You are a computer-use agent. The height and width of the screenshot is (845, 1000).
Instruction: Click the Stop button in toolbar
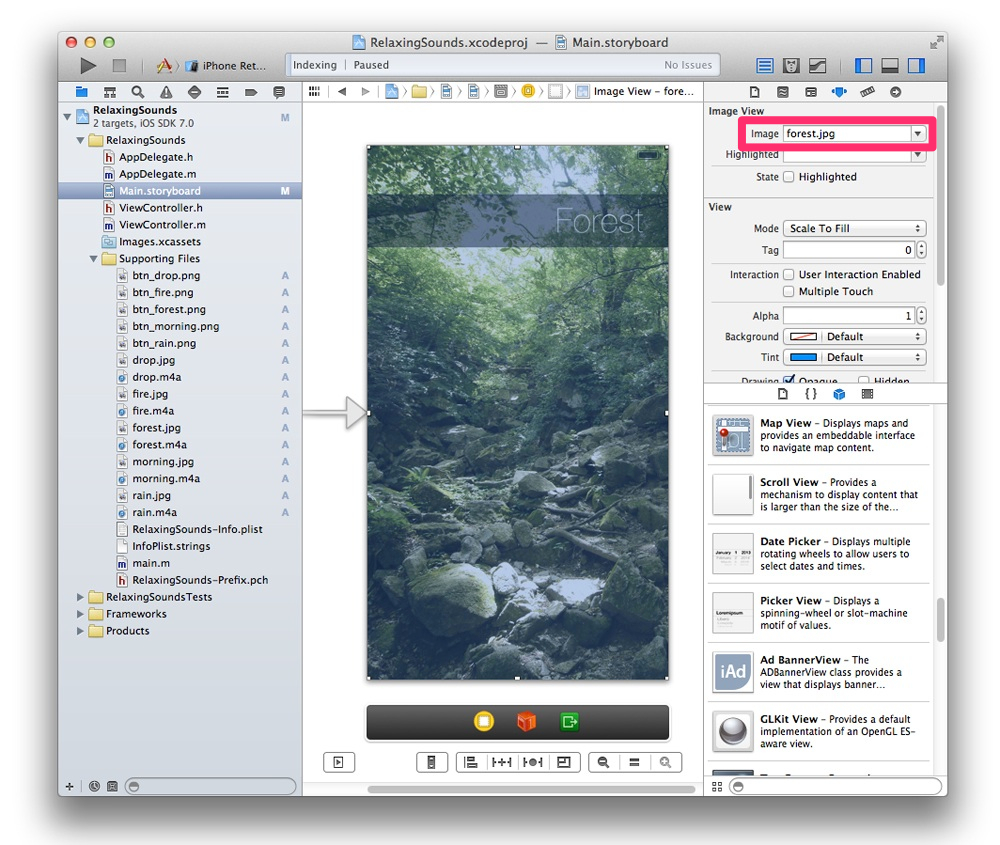click(119, 66)
